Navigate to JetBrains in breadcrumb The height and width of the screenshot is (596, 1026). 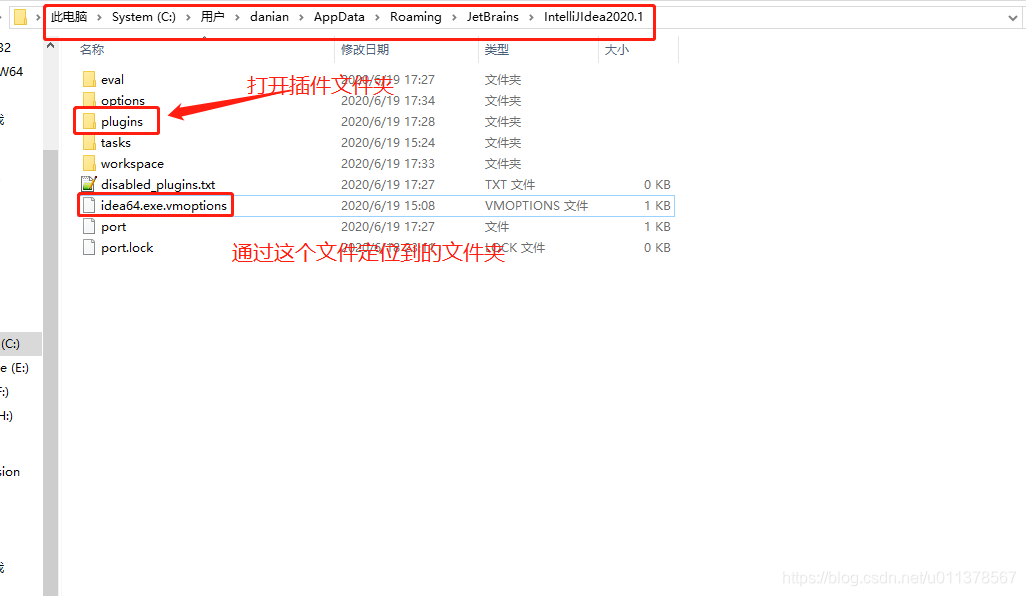[493, 17]
